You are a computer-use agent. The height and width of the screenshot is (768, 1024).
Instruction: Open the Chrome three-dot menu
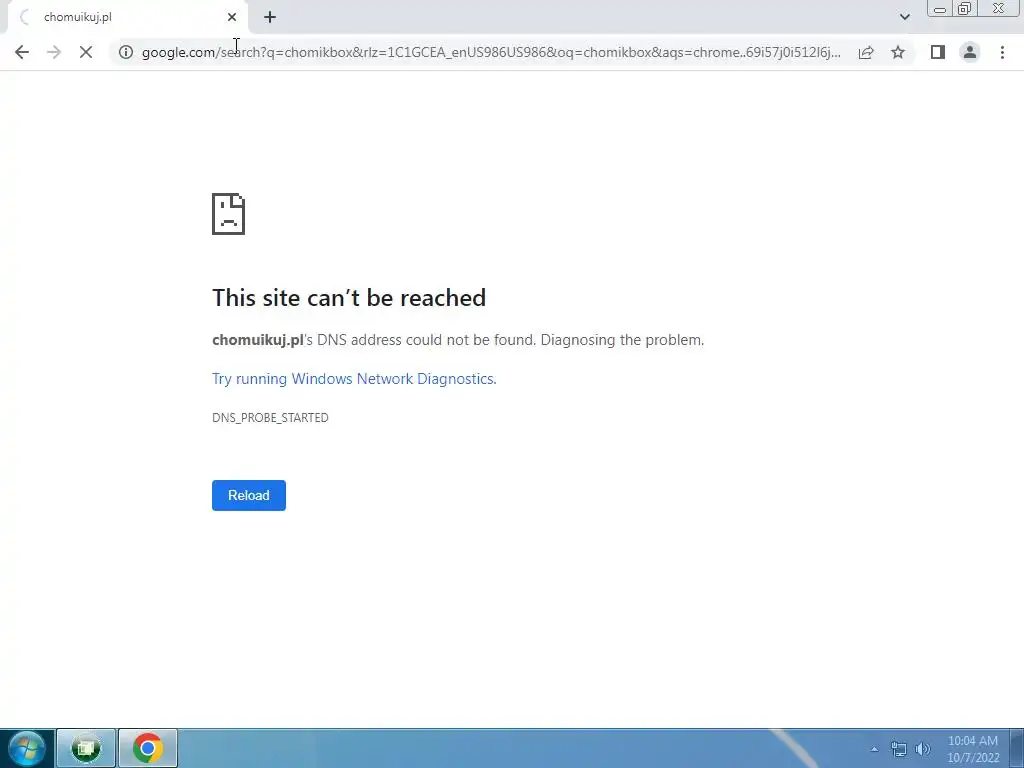(1002, 52)
